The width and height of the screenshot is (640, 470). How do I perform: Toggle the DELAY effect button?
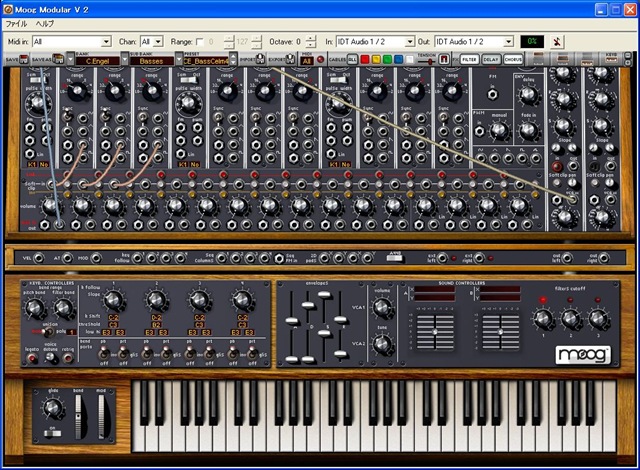pyautogui.click(x=490, y=60)
